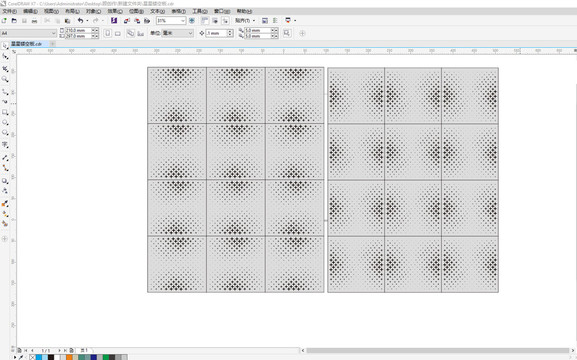This screenshot has height=360, width=577.
Task: Select the Pick tool in toolbox
Action: point(5,46)
